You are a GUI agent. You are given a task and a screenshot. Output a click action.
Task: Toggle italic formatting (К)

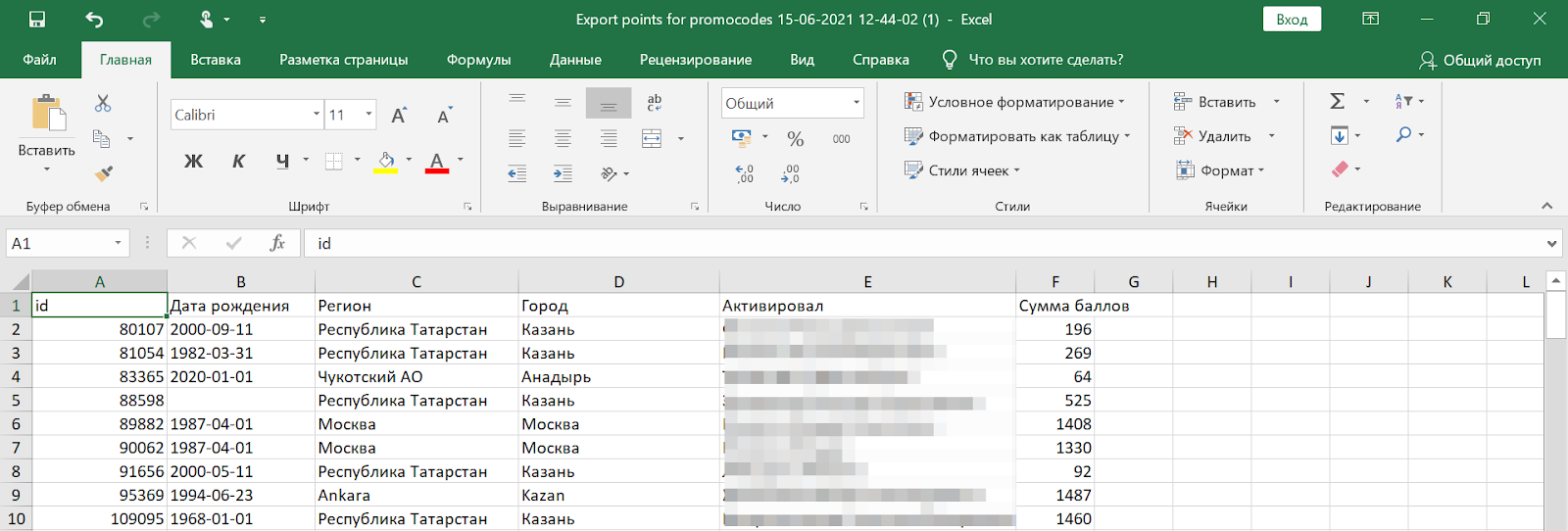click(x=238, y=161)
